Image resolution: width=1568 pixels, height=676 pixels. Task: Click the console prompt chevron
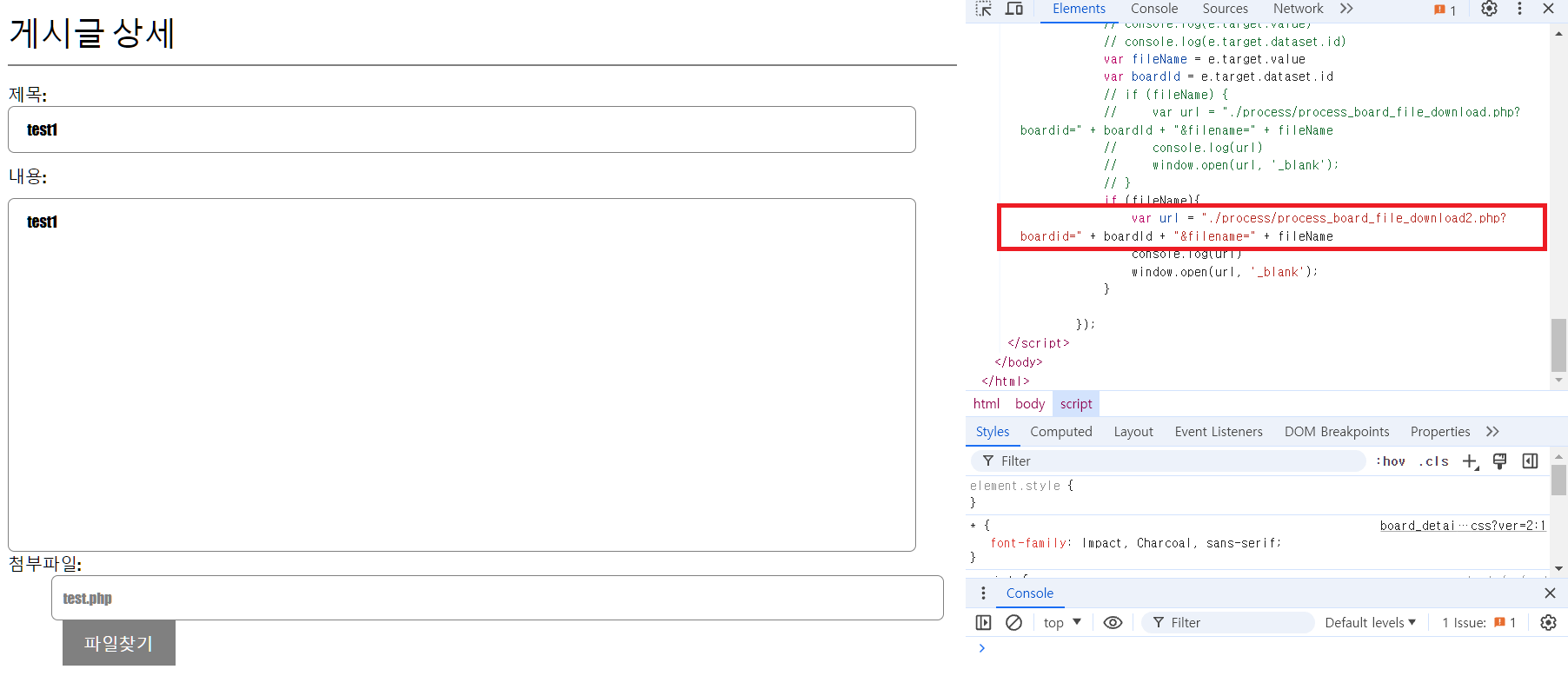982,648
